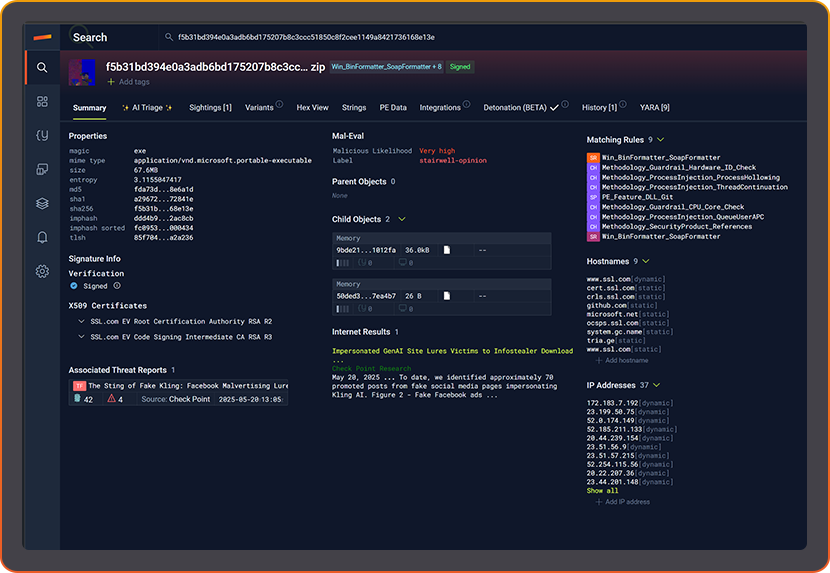Switch to the AI Triage tab
Screen dimensions: 830x573
tap(147, 108)
